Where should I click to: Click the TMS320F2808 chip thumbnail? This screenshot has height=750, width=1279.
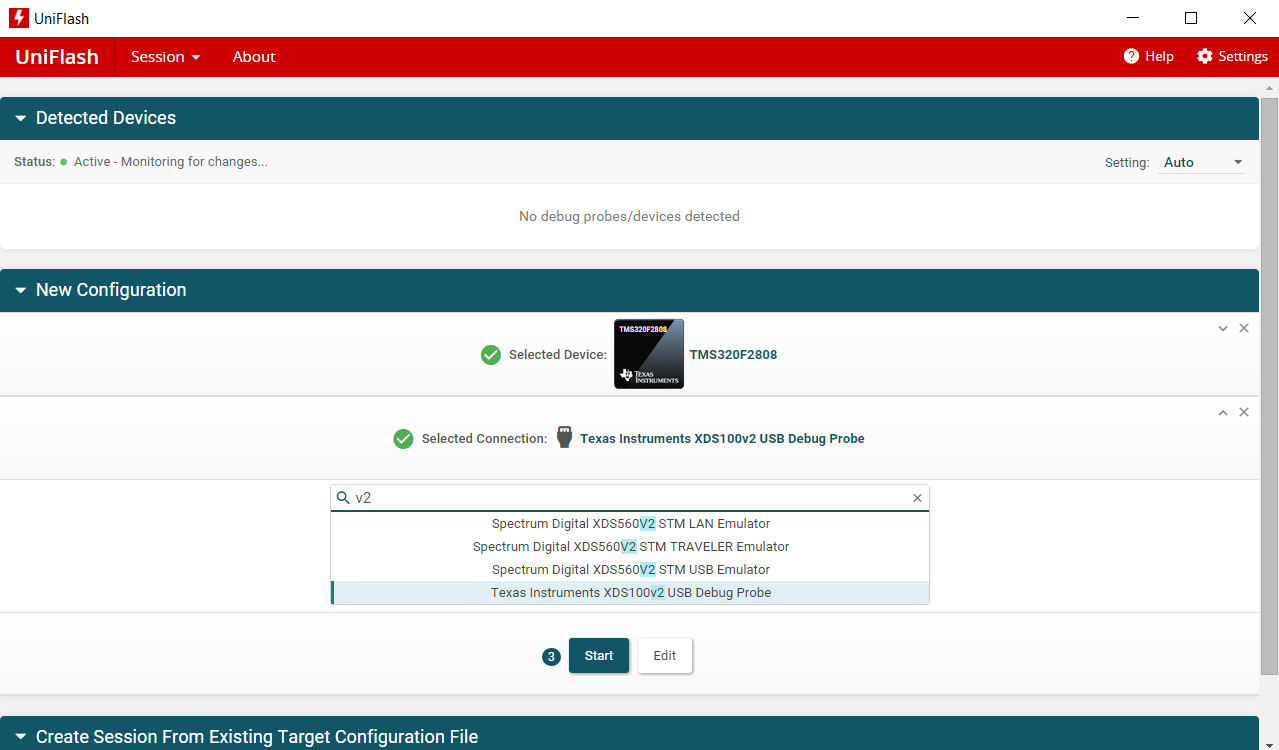(649, 354)
